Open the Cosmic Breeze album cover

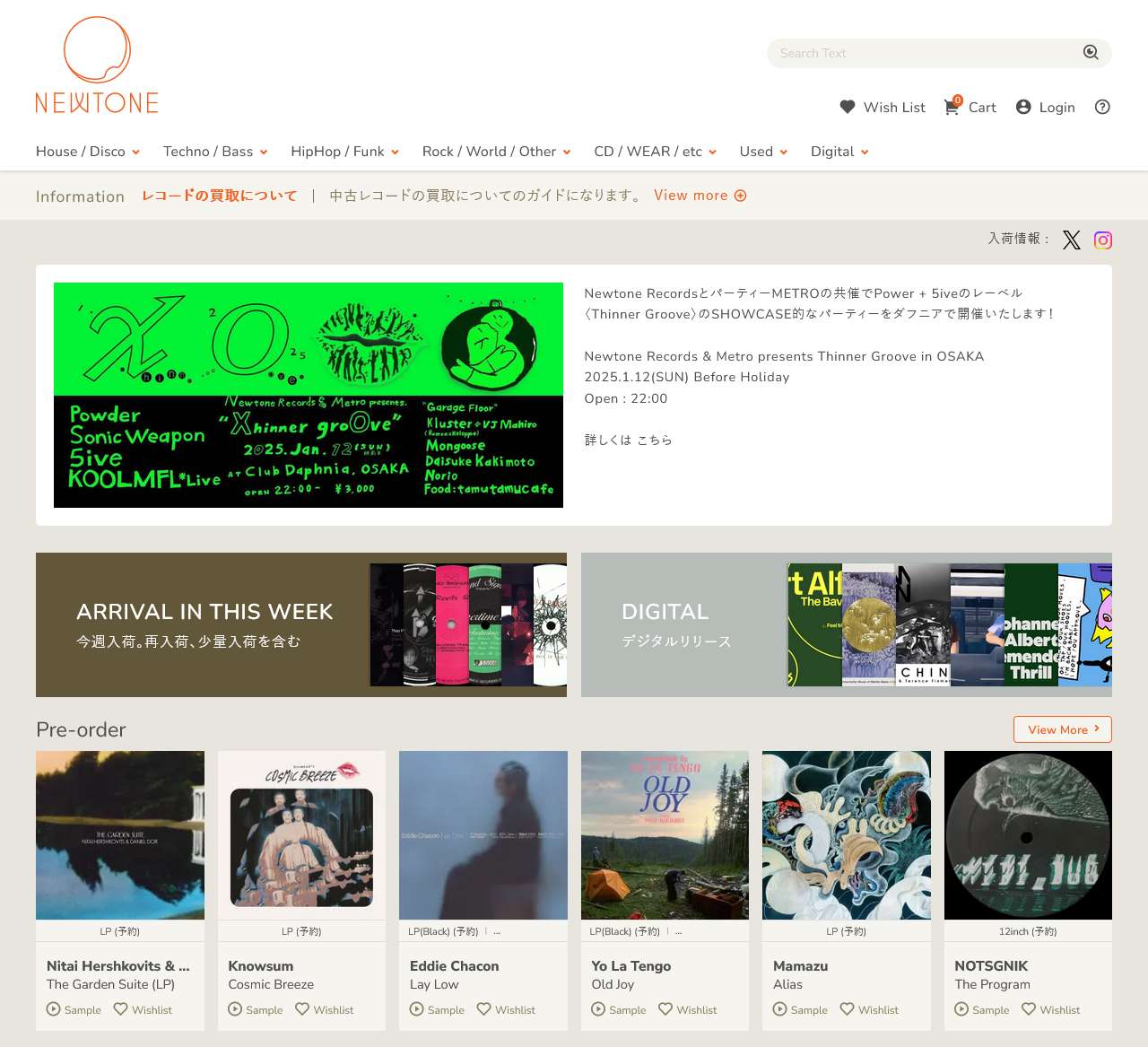[301, 835]
